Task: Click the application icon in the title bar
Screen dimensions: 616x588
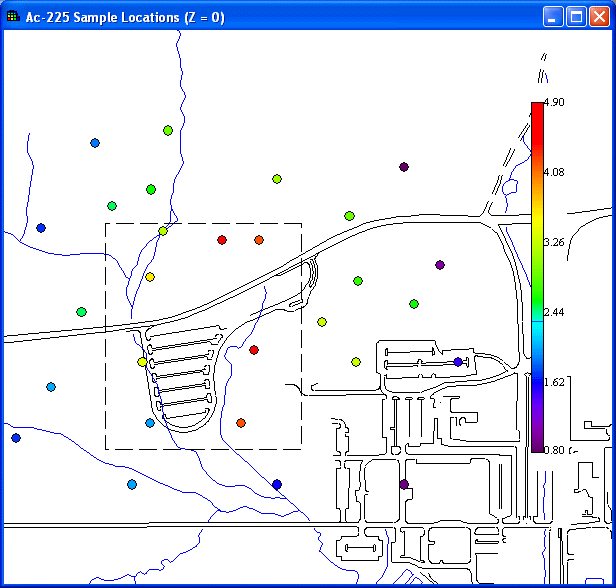Action: [x=12, y=16]
